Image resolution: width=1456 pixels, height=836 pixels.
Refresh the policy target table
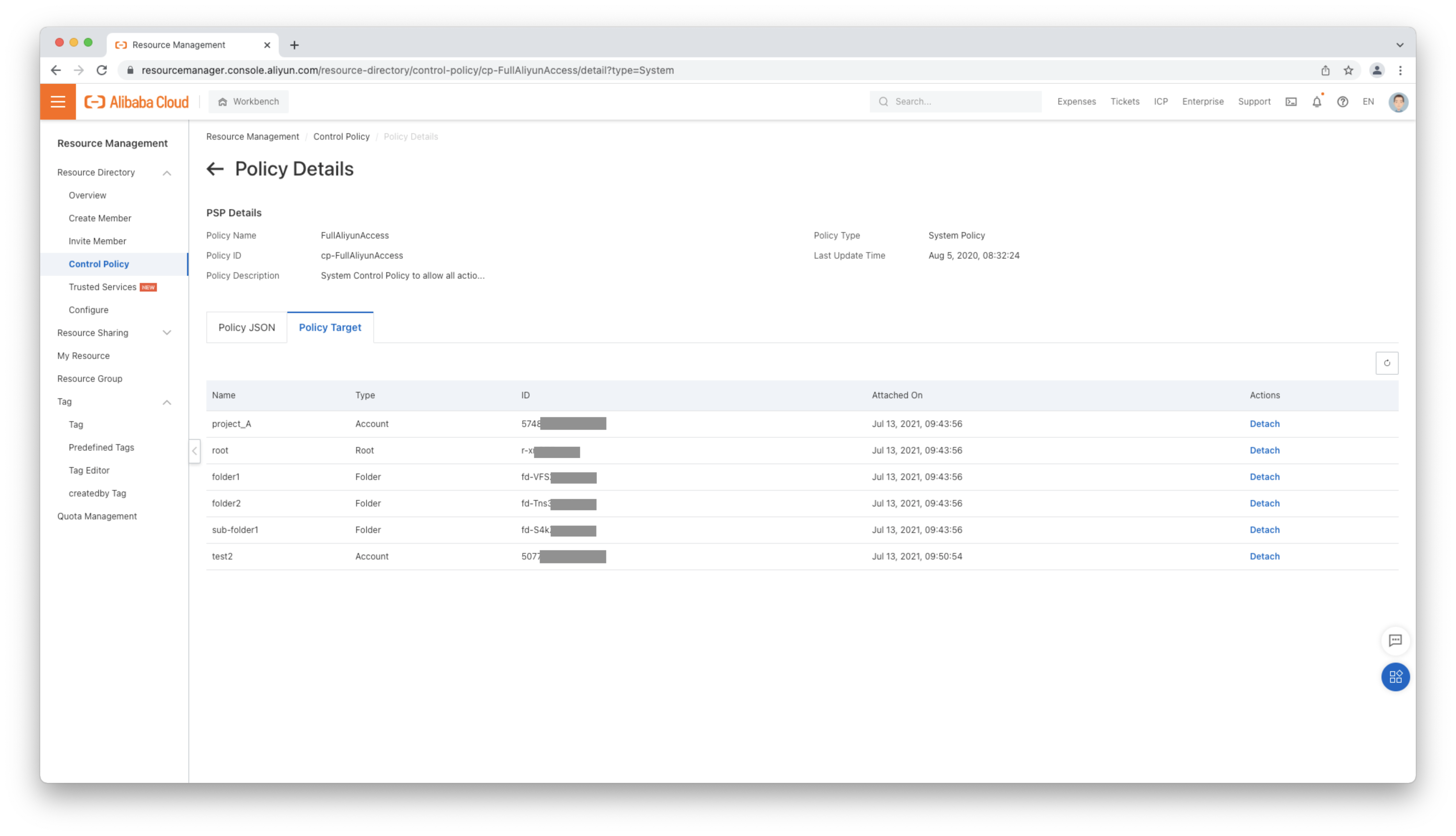tap(1386, 363)
